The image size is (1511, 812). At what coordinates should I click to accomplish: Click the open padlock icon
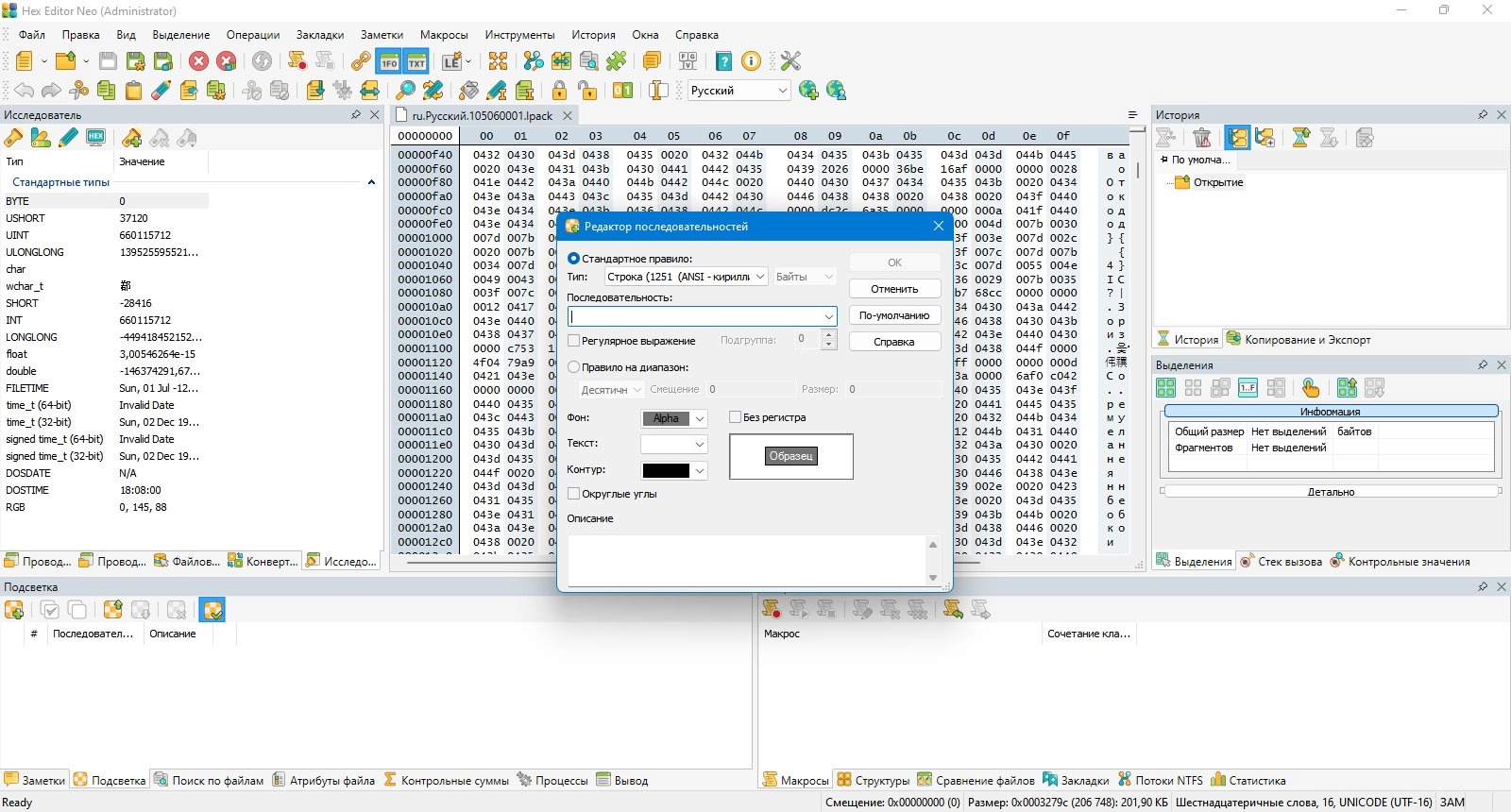click(587, 91)
